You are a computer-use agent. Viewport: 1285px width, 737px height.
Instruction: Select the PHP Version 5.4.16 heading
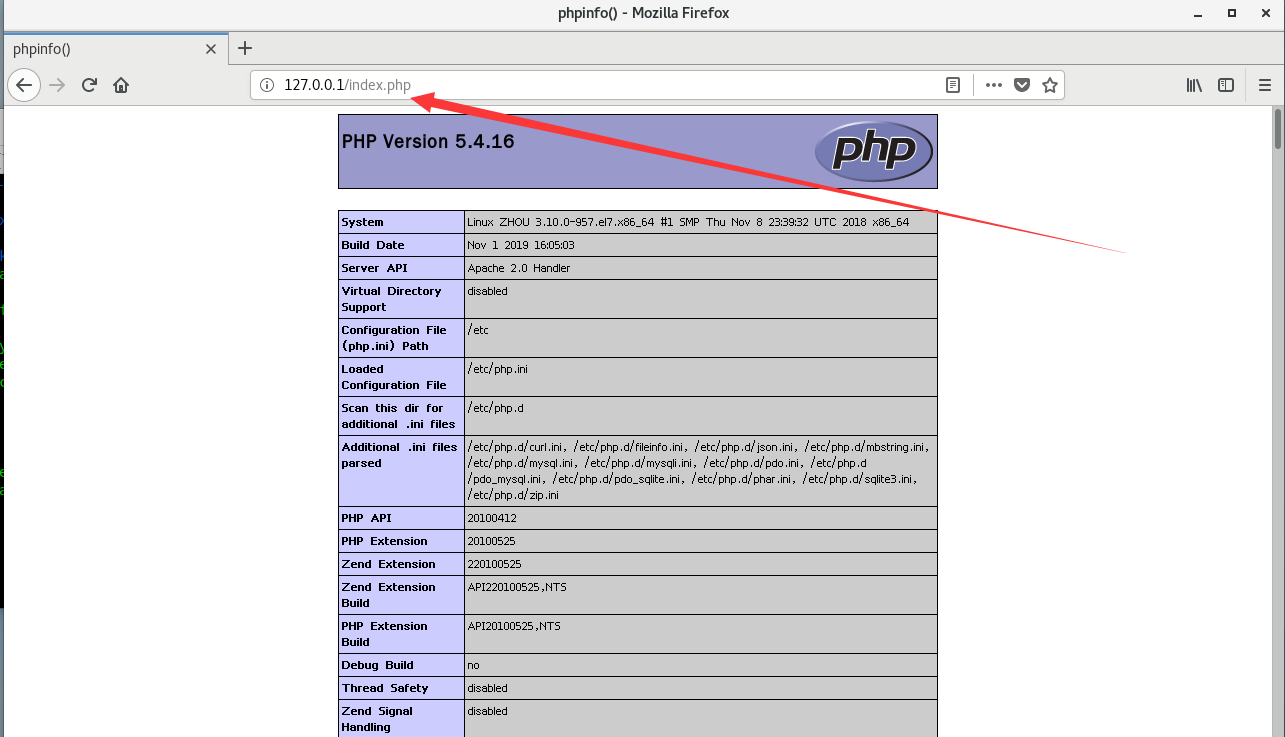pyautogui.click(x=428, y=142)
